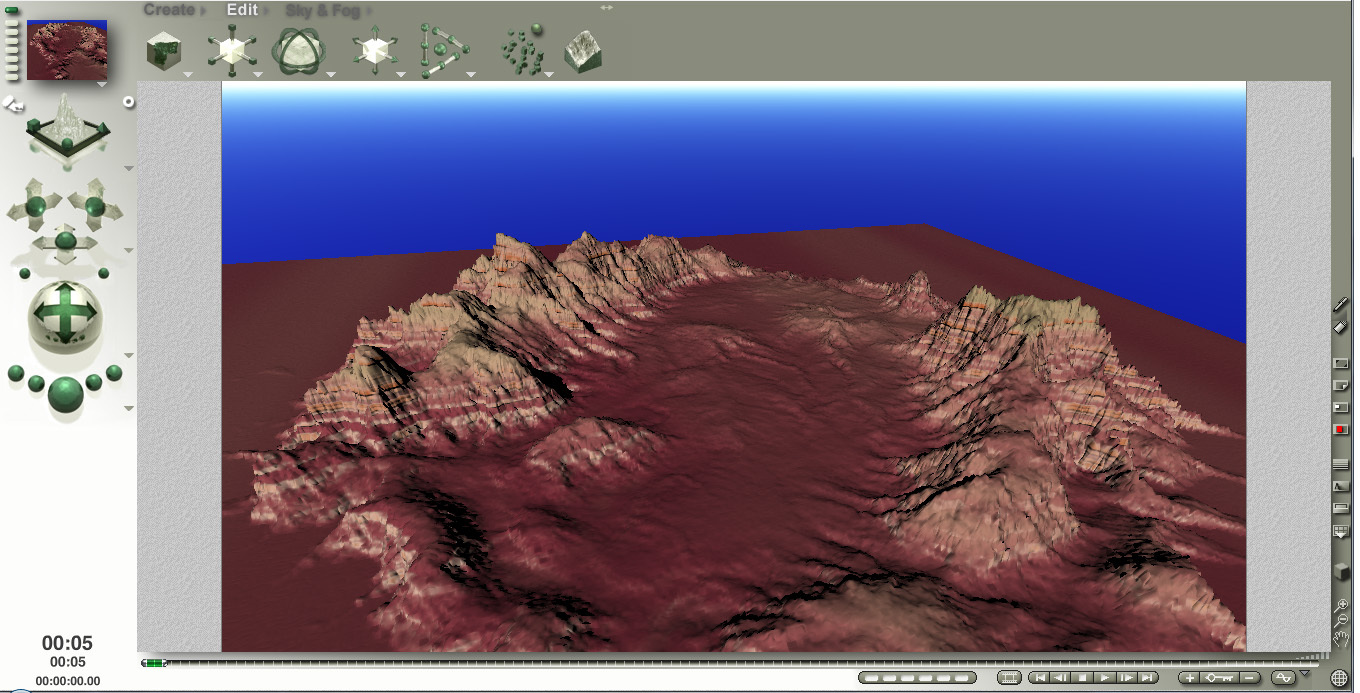The image size is (1360, 693).
Task: Select the Reposition tool with arrows
Action: 375,51
